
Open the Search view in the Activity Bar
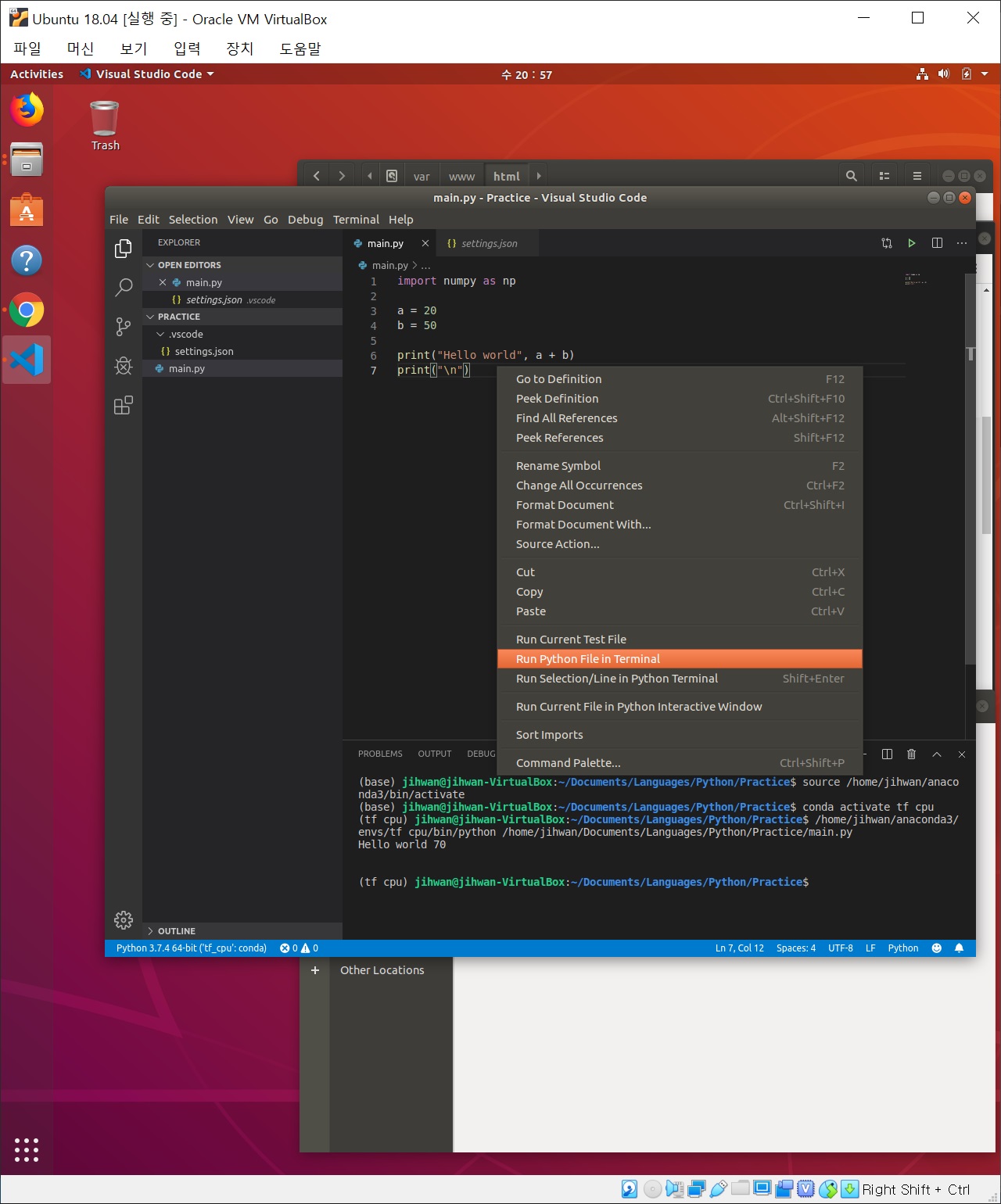click(123, 288)
